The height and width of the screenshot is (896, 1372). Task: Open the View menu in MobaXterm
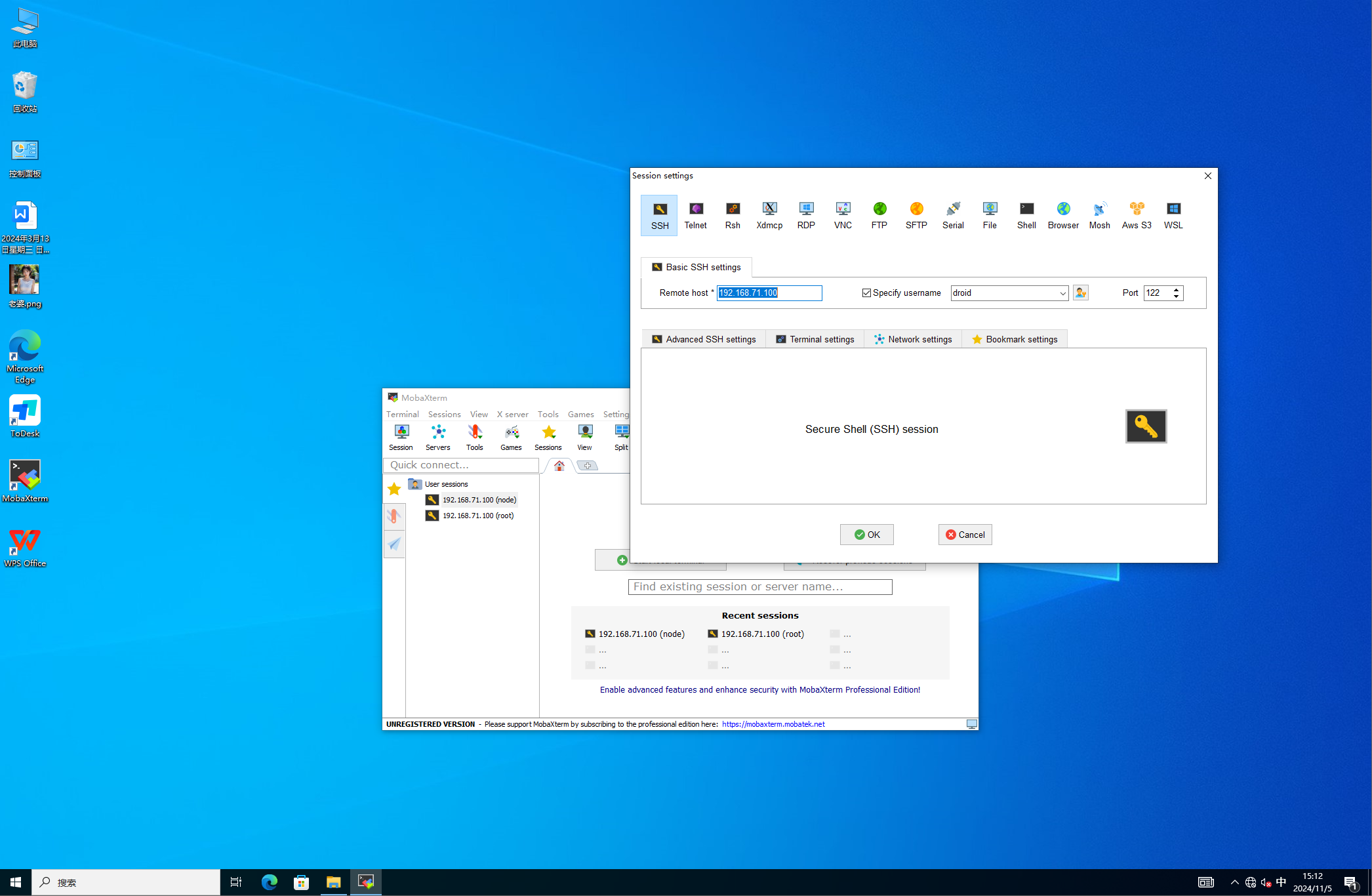479,415
